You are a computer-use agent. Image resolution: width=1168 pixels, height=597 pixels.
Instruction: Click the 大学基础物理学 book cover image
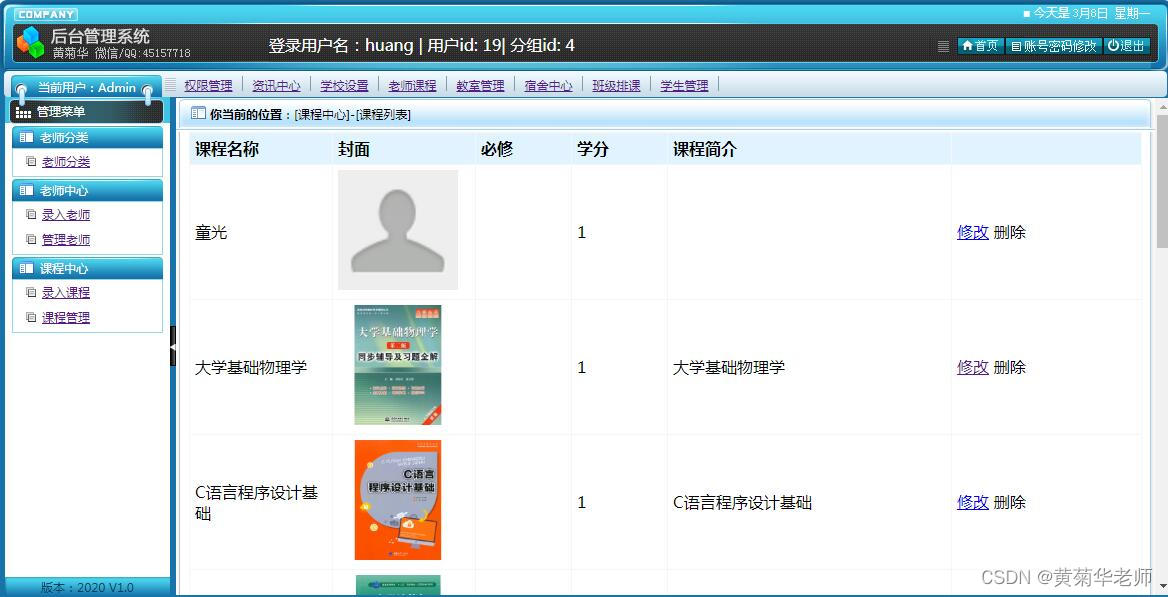[398, 365]
